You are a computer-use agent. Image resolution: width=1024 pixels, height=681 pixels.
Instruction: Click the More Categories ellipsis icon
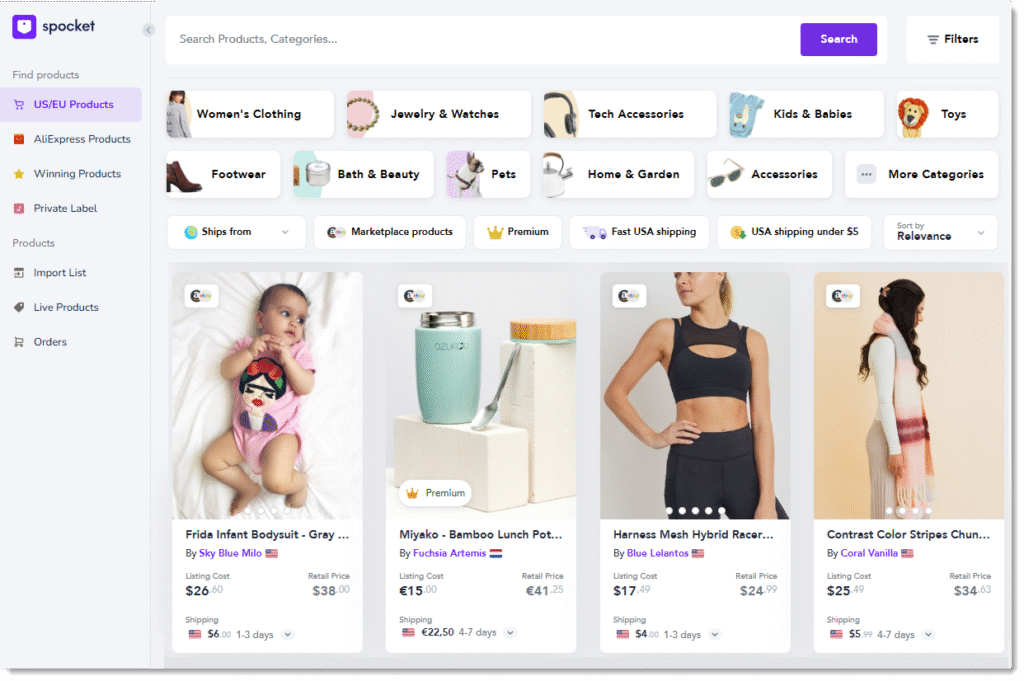866,174
